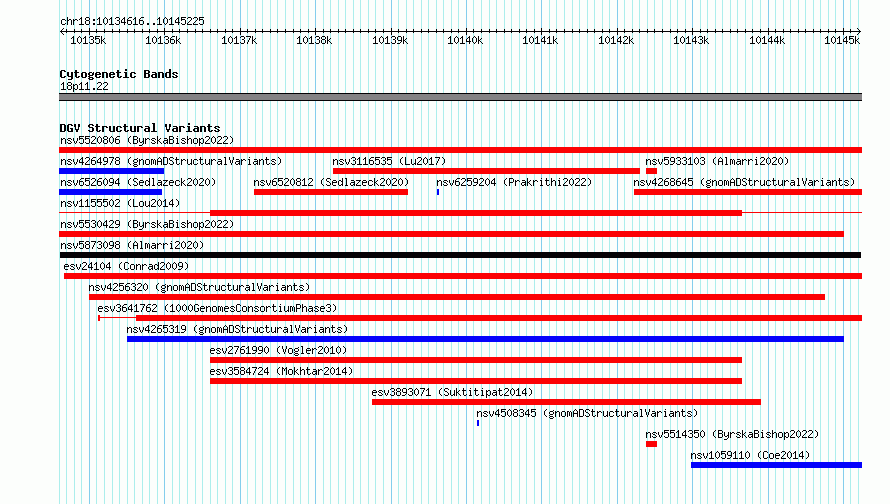Select the short red bar under nsv5514350
Screen dimensions: 890x504
652,444
